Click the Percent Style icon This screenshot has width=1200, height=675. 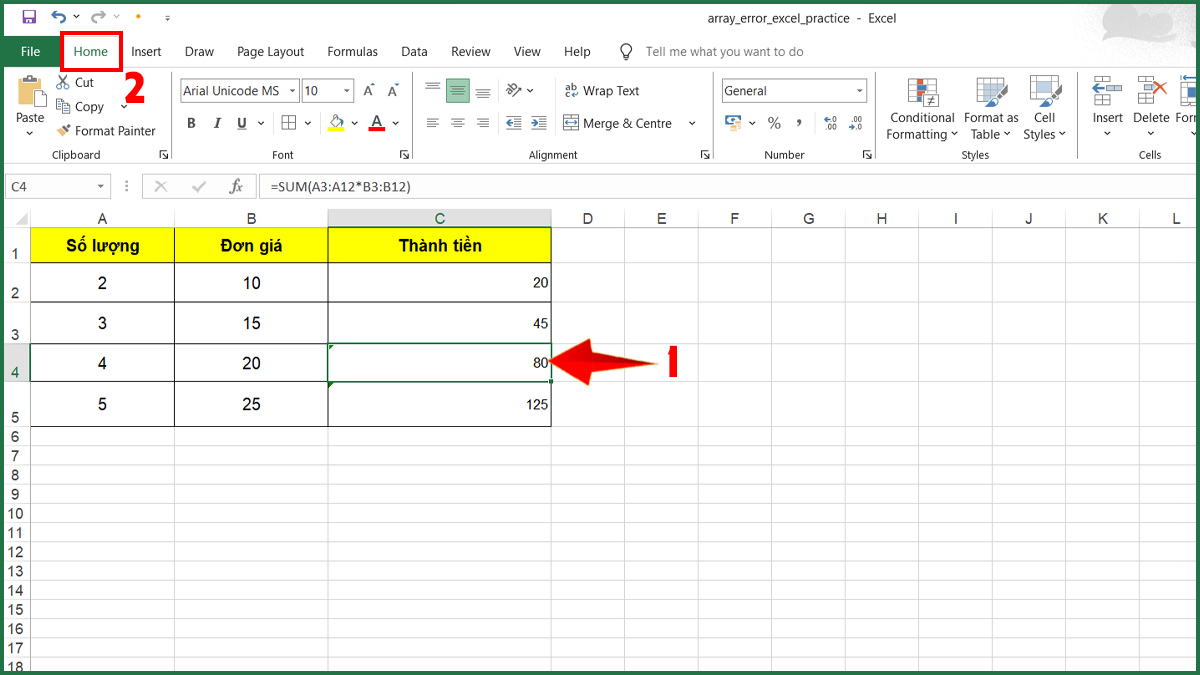pyautogui.click(x=774, y=123)
